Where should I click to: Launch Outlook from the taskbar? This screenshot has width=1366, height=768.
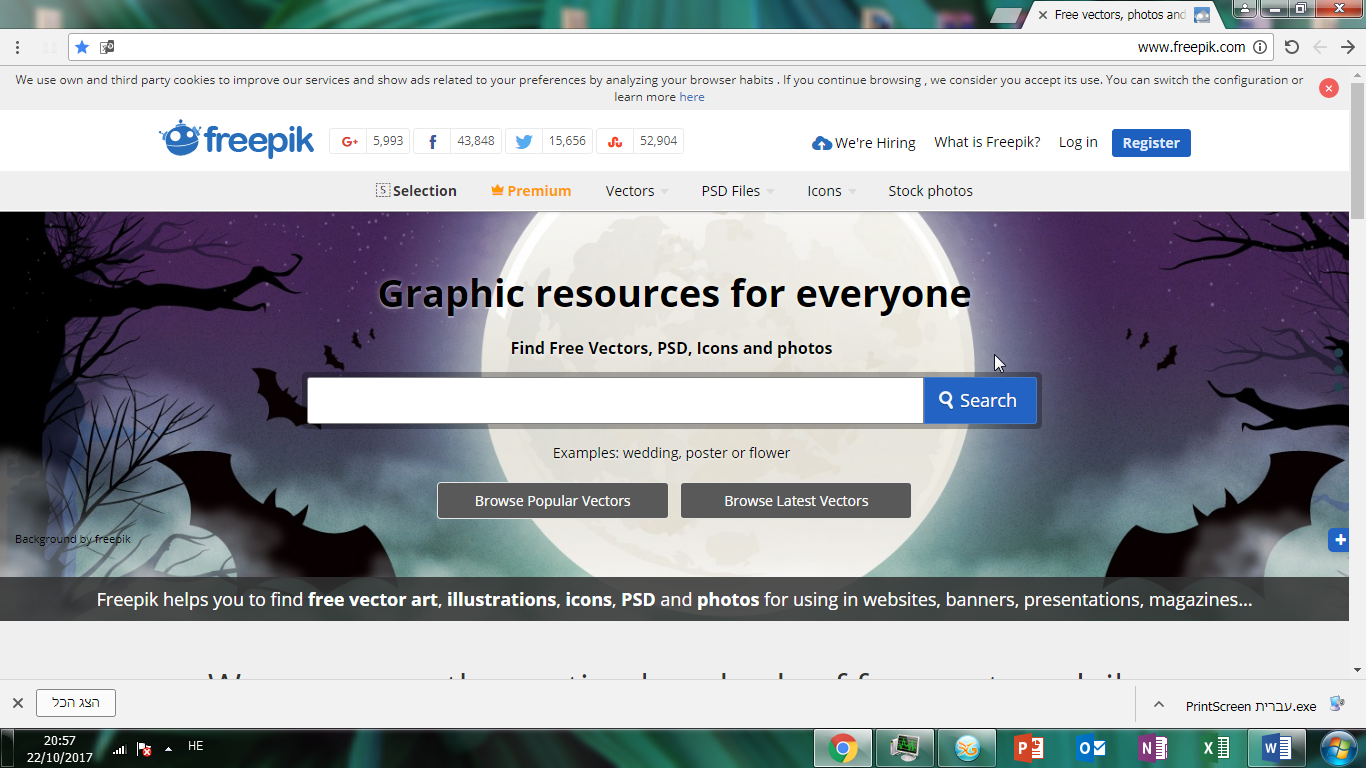pos(1091,748)
